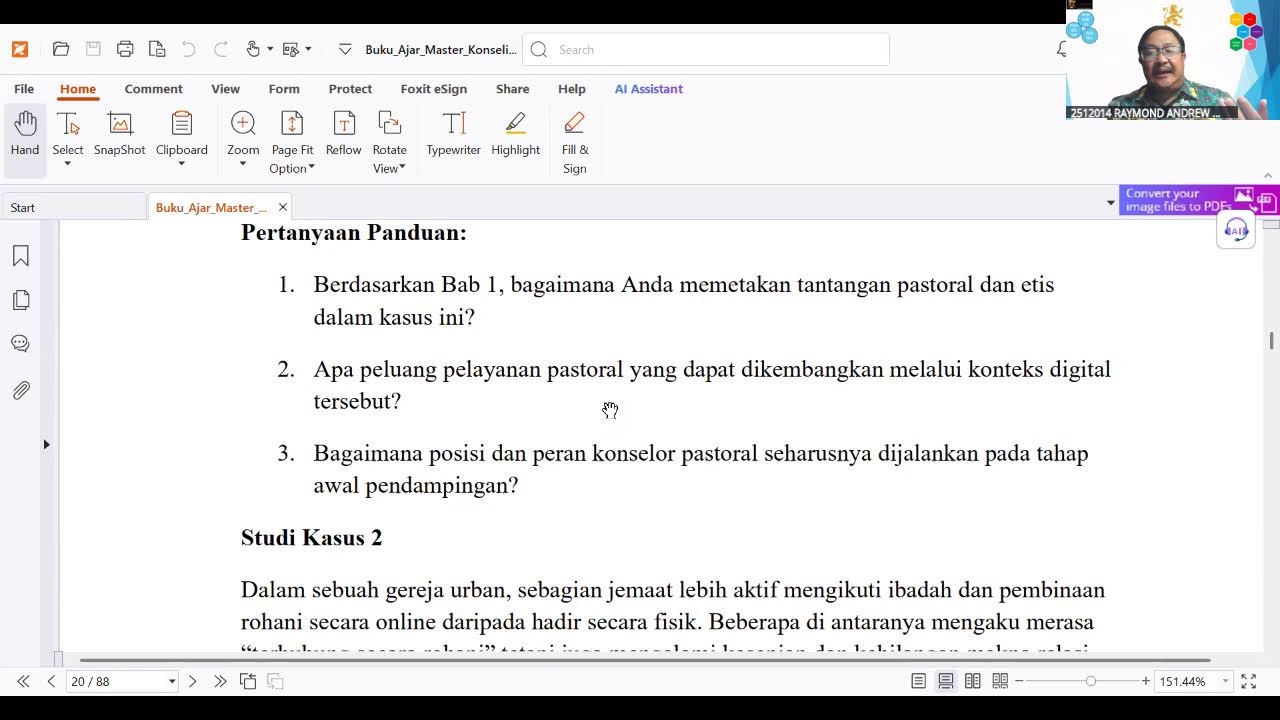Open the Protect ribbon tab
This screenshot has width=1280, height=720.
click(x=350, y=89)
